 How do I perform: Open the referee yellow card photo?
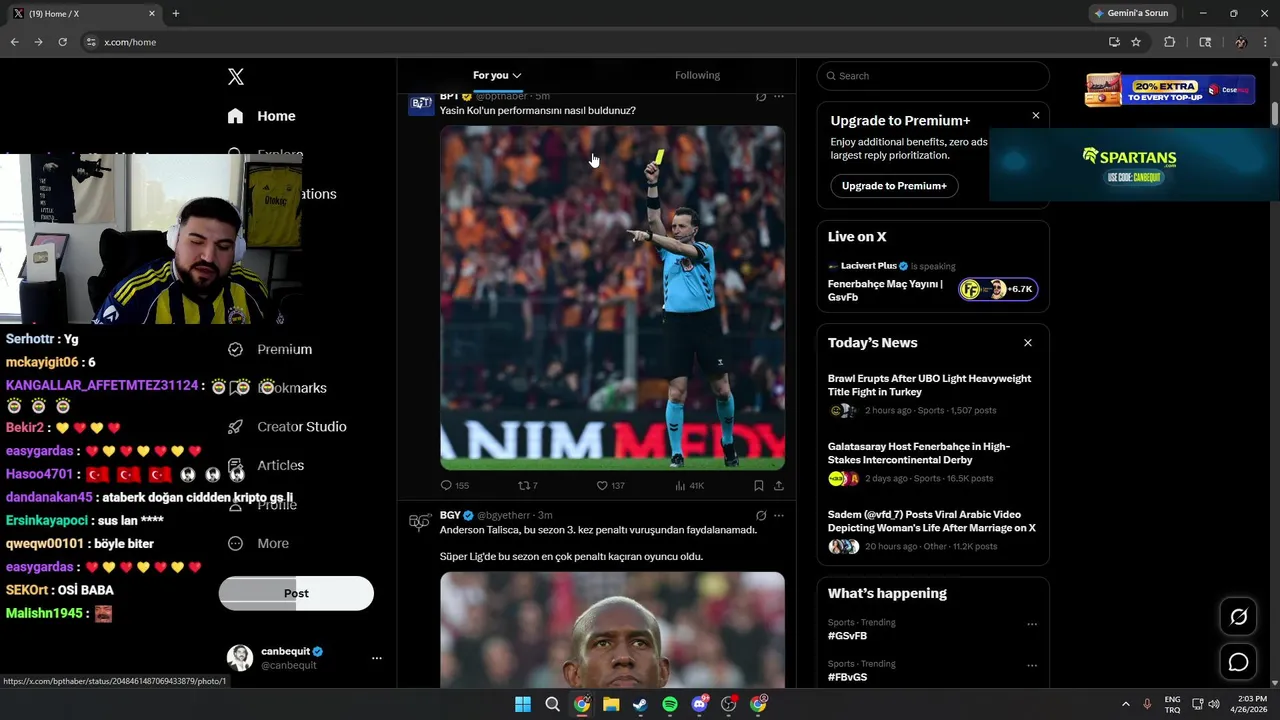(612, 297)
